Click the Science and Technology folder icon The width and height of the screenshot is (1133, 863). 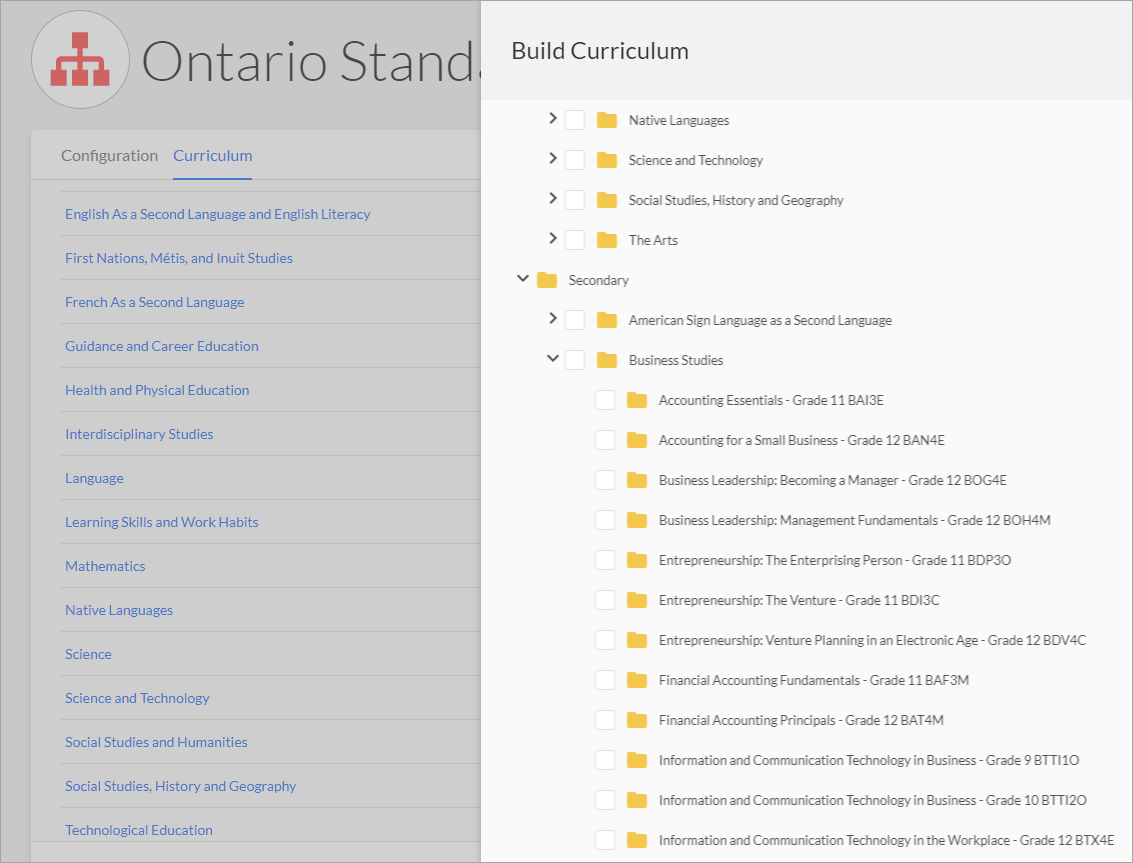pos(607,160)
